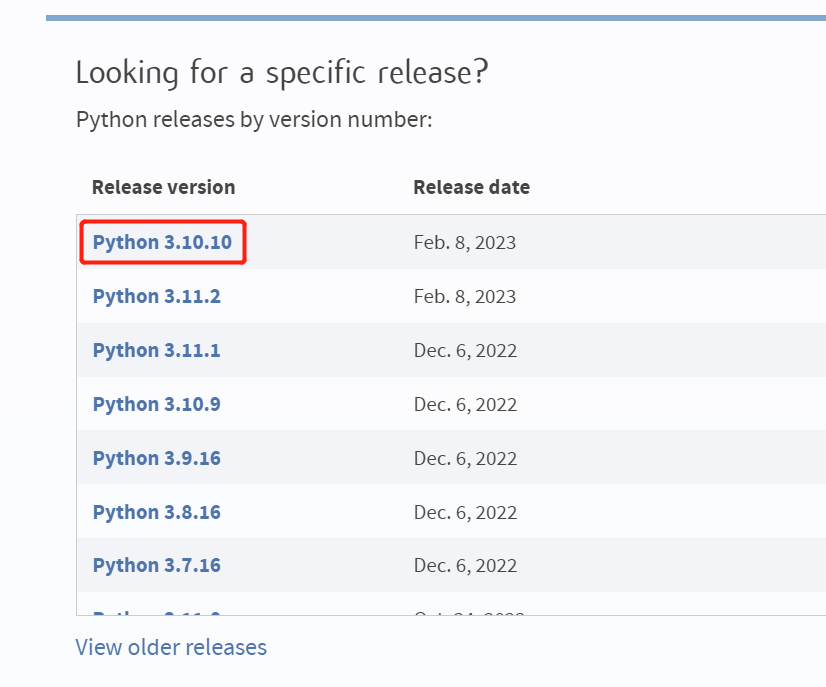Image resolution: width=826 pixels, height=687 pixels.
Task: Open the Python 3.11.1 release link
Action: click(x=156, y=351)
